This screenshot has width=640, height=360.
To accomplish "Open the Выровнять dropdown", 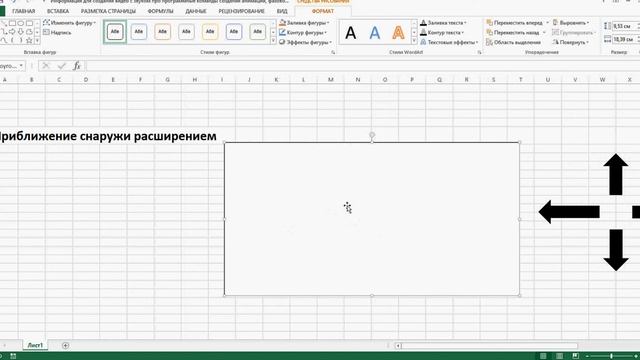I will [571, 22].
